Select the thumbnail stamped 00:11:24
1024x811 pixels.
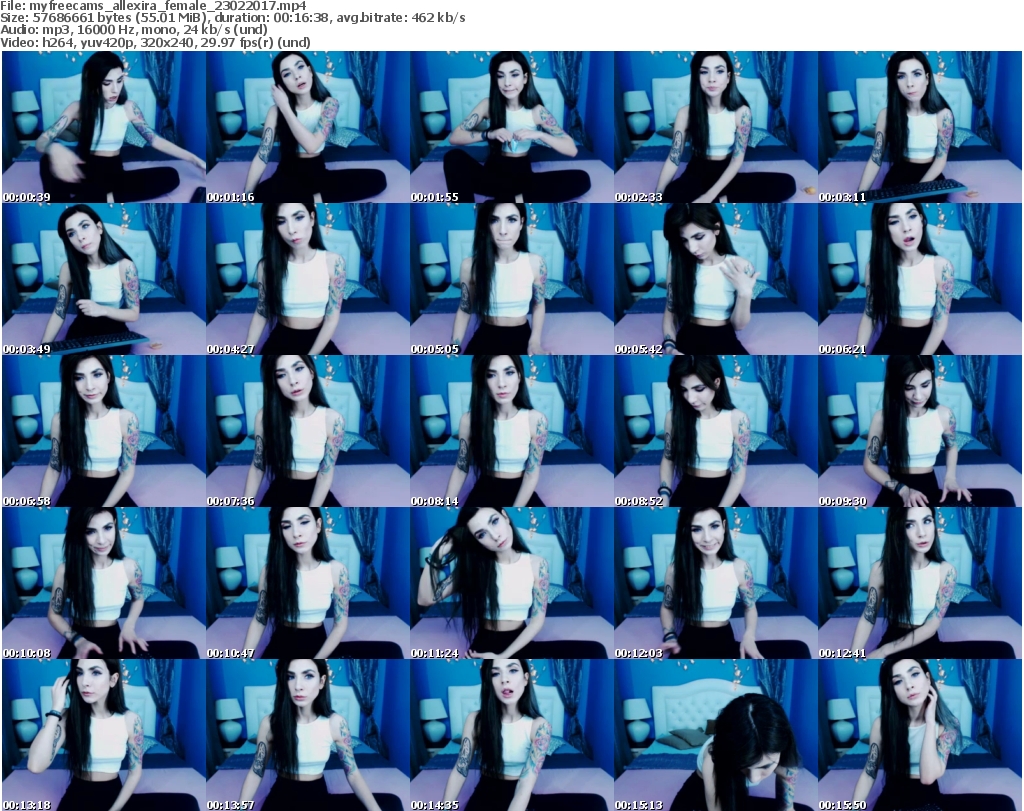tap(512, 584)
